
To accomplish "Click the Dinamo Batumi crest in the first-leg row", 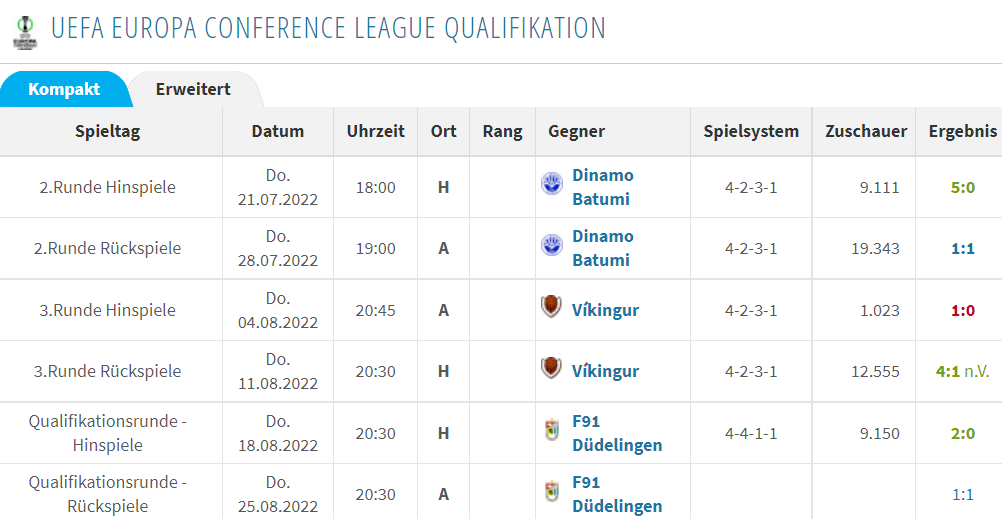I will [x=551, y=185].
